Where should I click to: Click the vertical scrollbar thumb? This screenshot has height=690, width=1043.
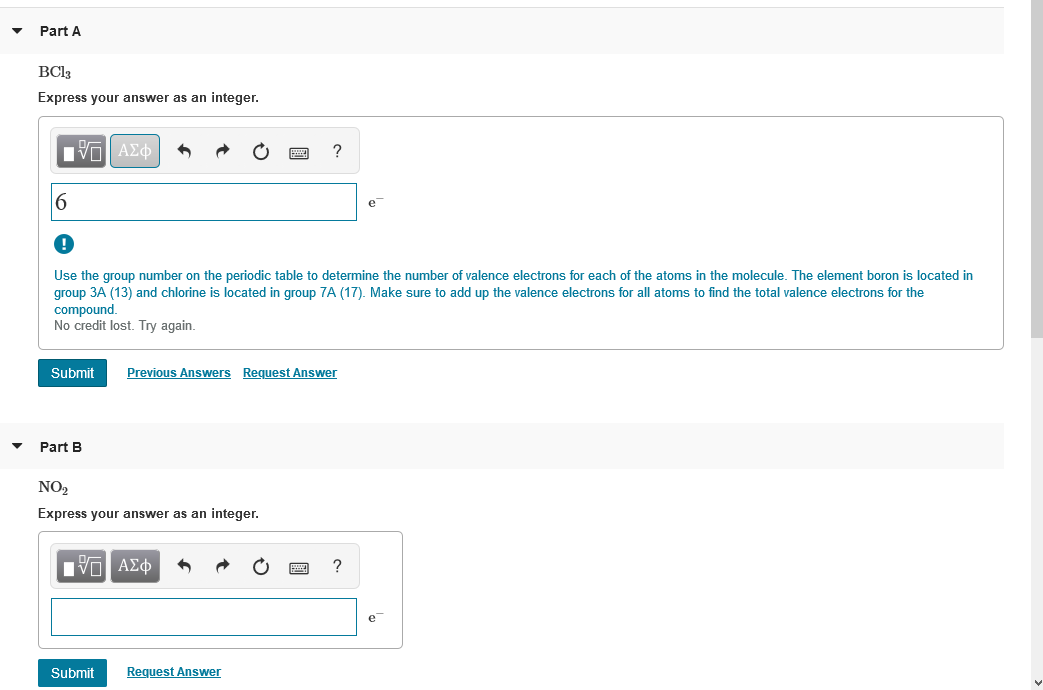pos(1036,170)
